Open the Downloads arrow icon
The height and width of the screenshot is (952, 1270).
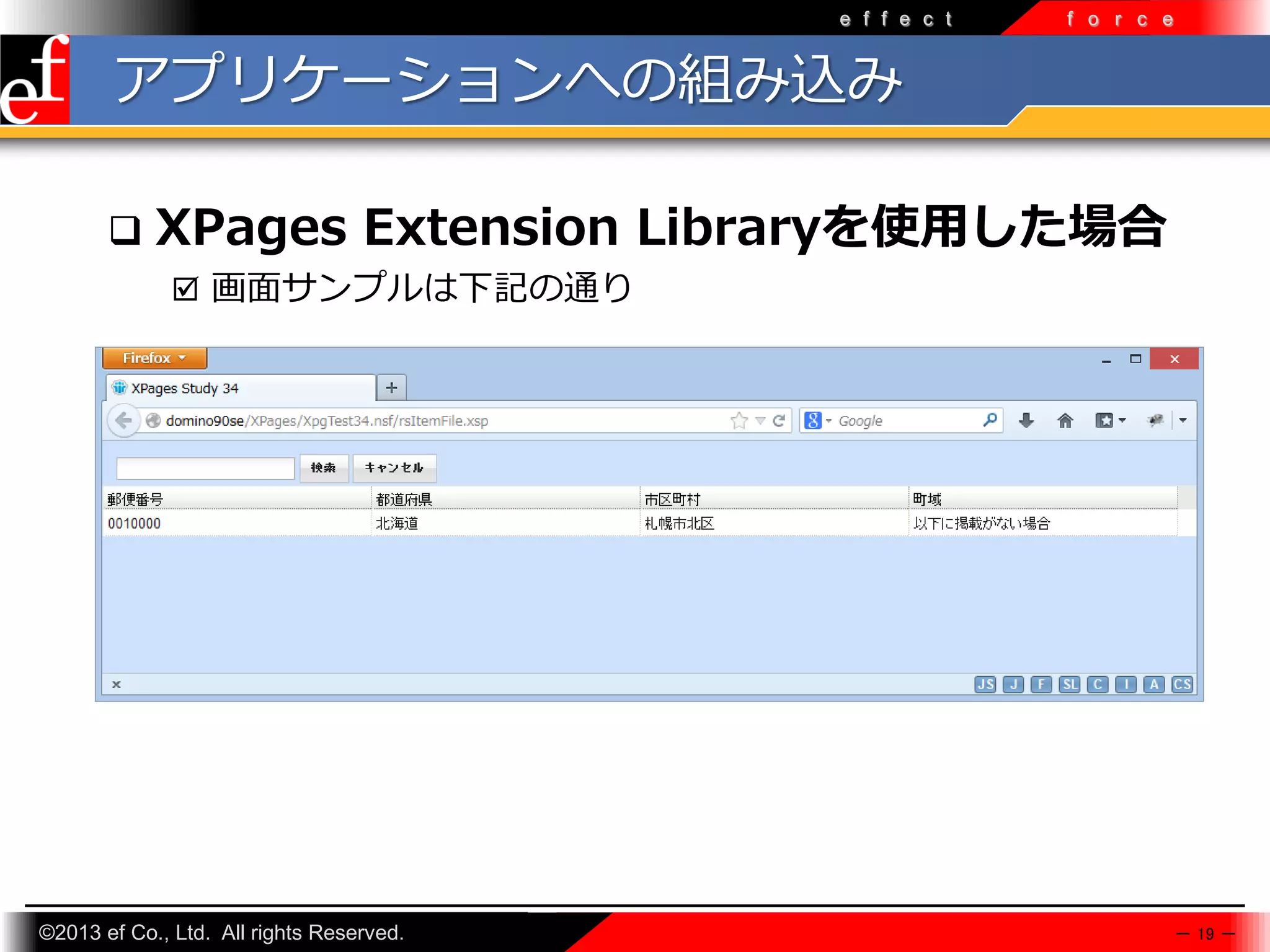click(x=1026, y=421)
